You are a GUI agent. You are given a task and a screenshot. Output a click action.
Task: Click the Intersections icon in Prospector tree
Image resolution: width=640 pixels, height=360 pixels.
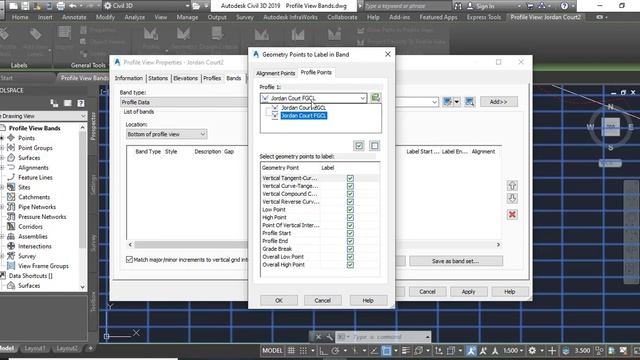click(11, 246)
